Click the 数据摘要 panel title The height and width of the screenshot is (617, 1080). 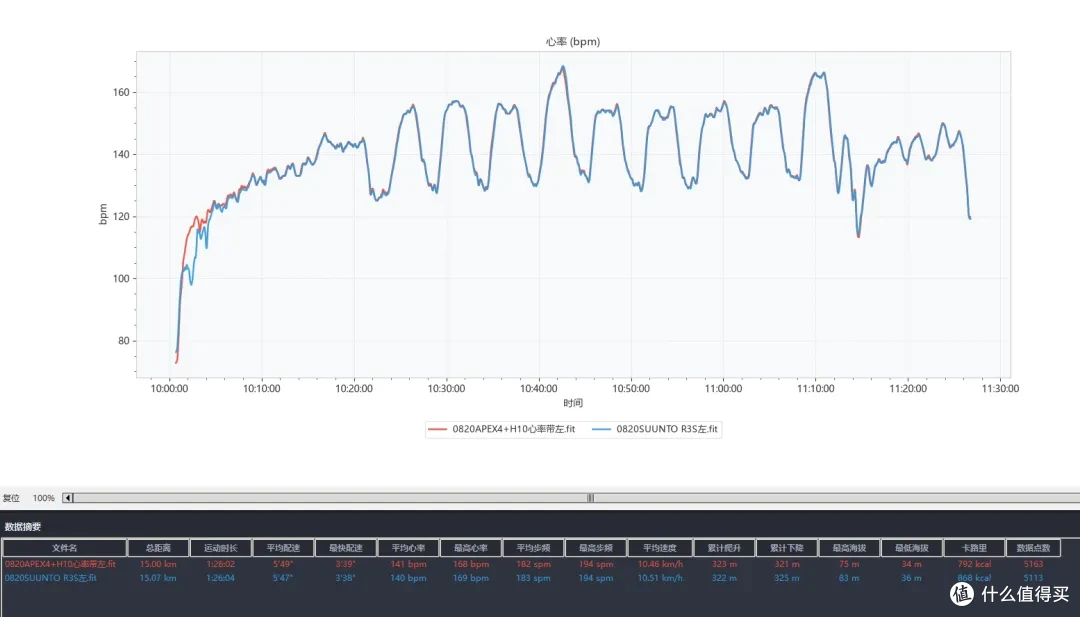tap(23, 527)
